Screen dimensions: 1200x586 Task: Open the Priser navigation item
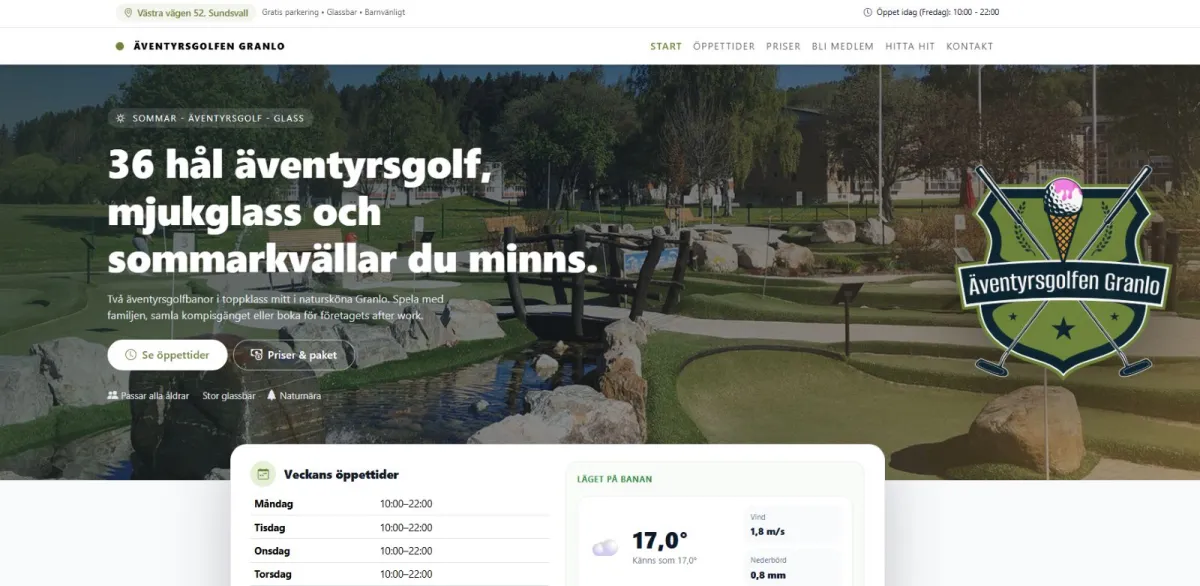(x=783, y=46)
